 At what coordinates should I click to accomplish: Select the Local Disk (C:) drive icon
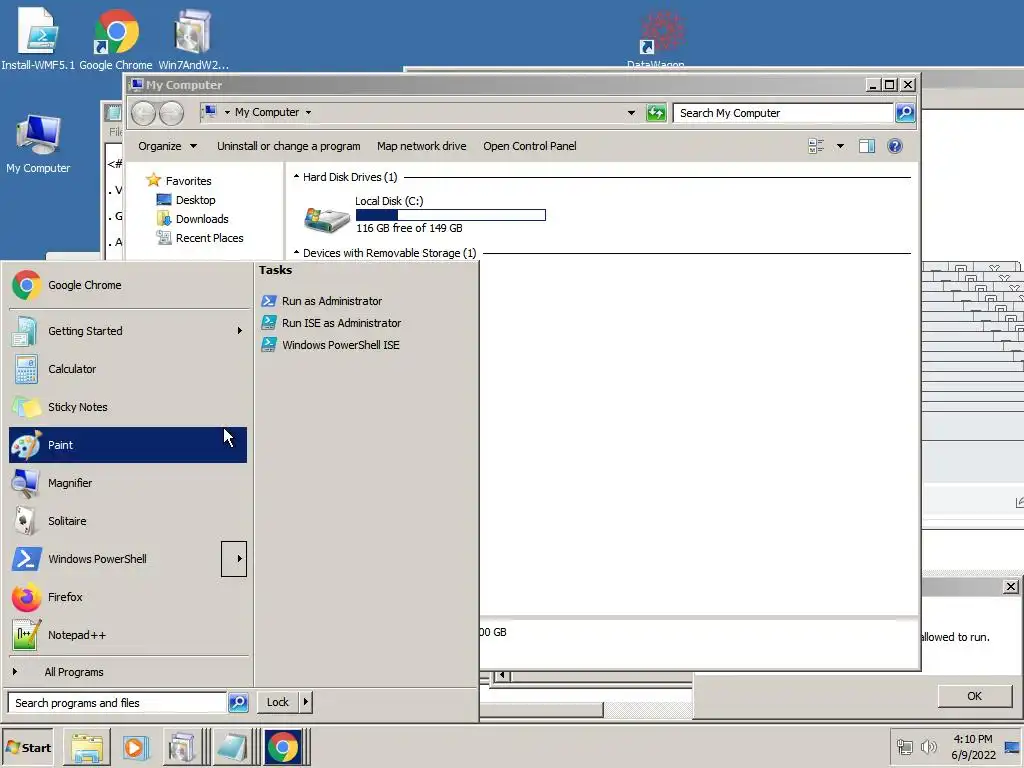click(327, 219)
